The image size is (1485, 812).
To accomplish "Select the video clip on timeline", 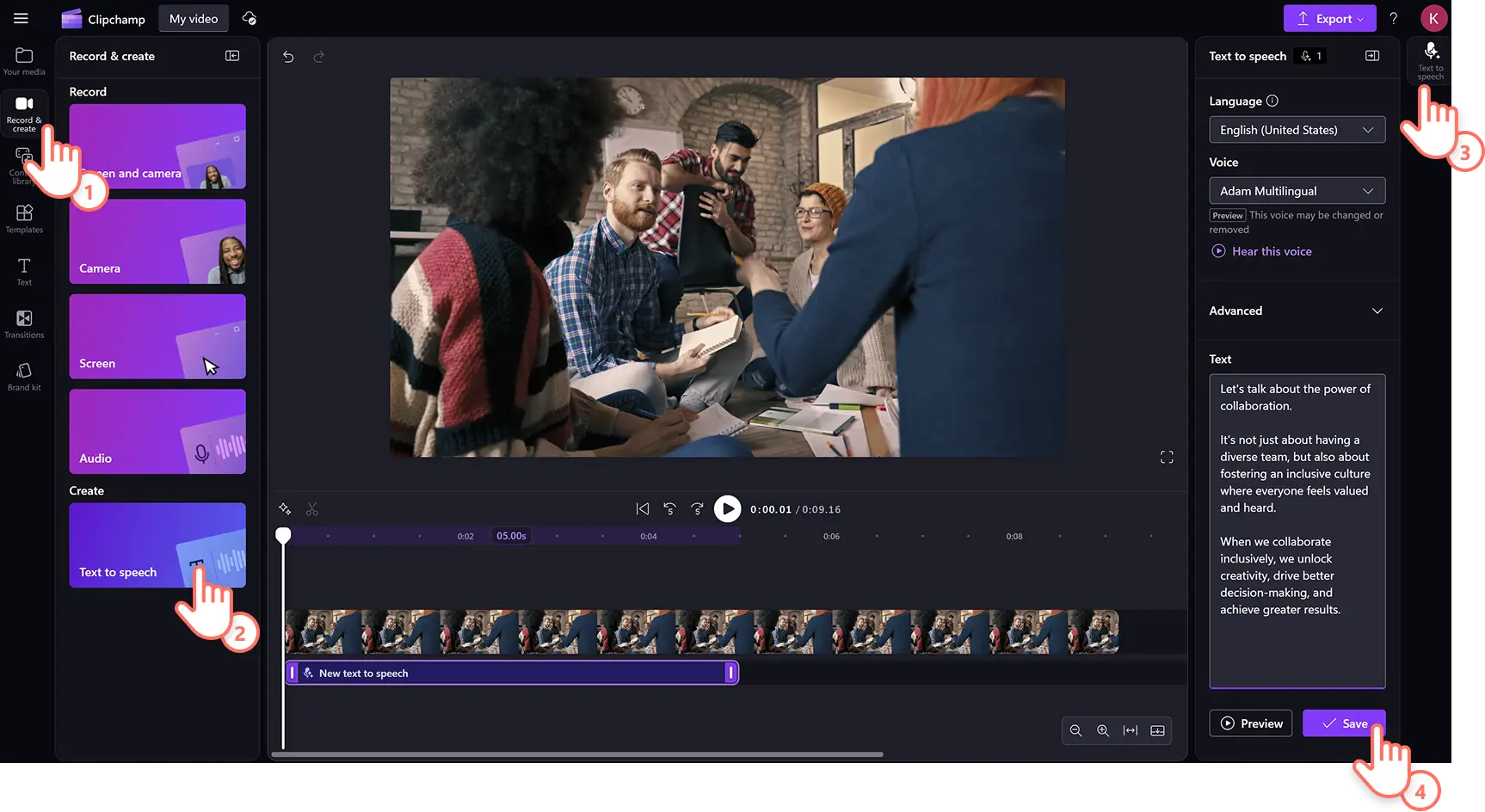I will coord(702,632).
